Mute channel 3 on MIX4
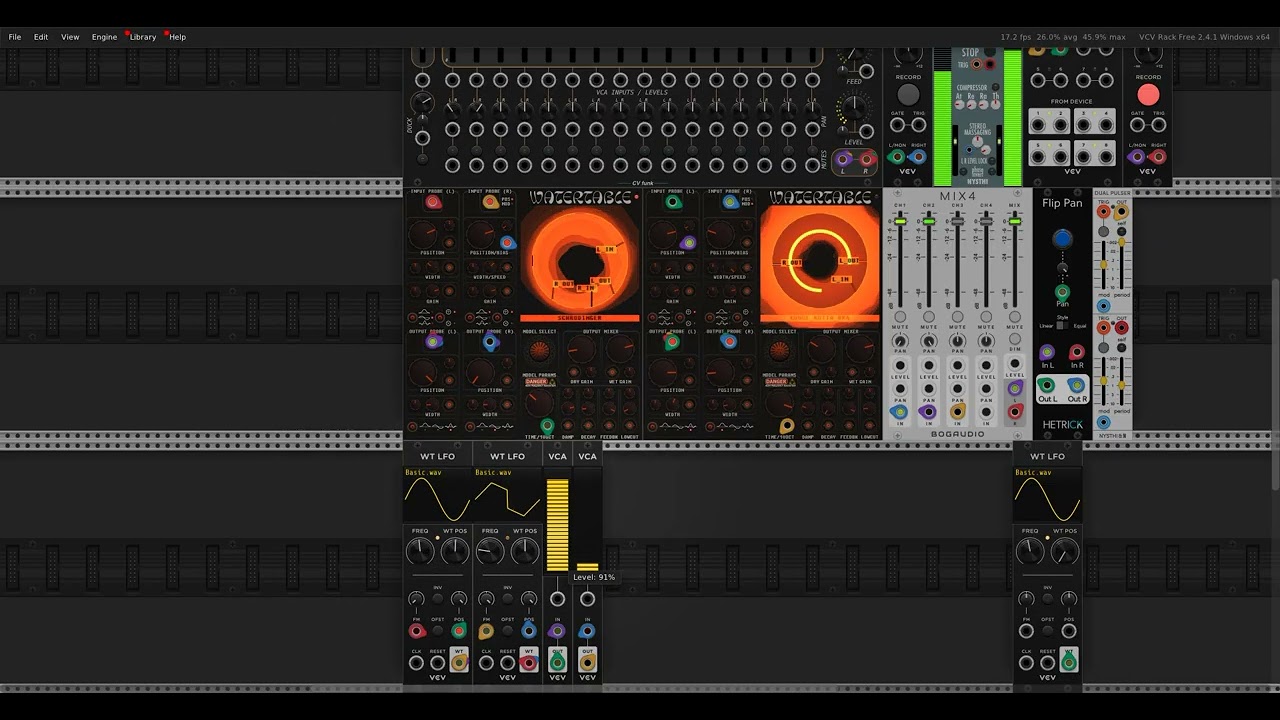1280x720 pixels. pos(958,317)
